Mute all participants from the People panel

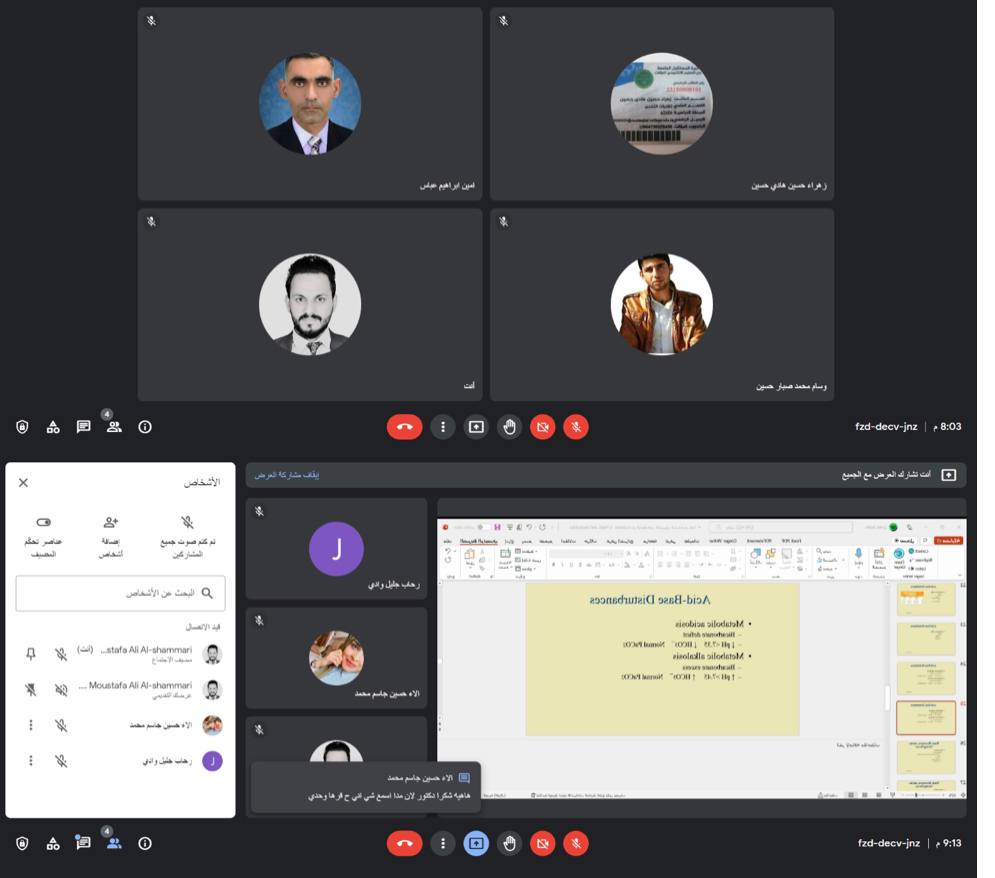pyautogui.click(x=187, y=523)
